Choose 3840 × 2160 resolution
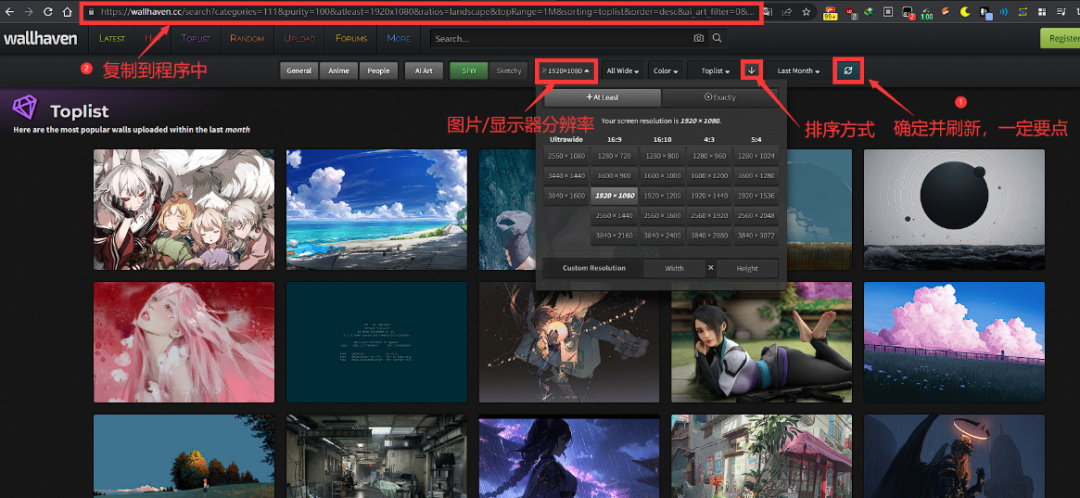Image resolution: width=1080 pixels, height=498 pixels. pyautogui.click(x=614, y=236)
